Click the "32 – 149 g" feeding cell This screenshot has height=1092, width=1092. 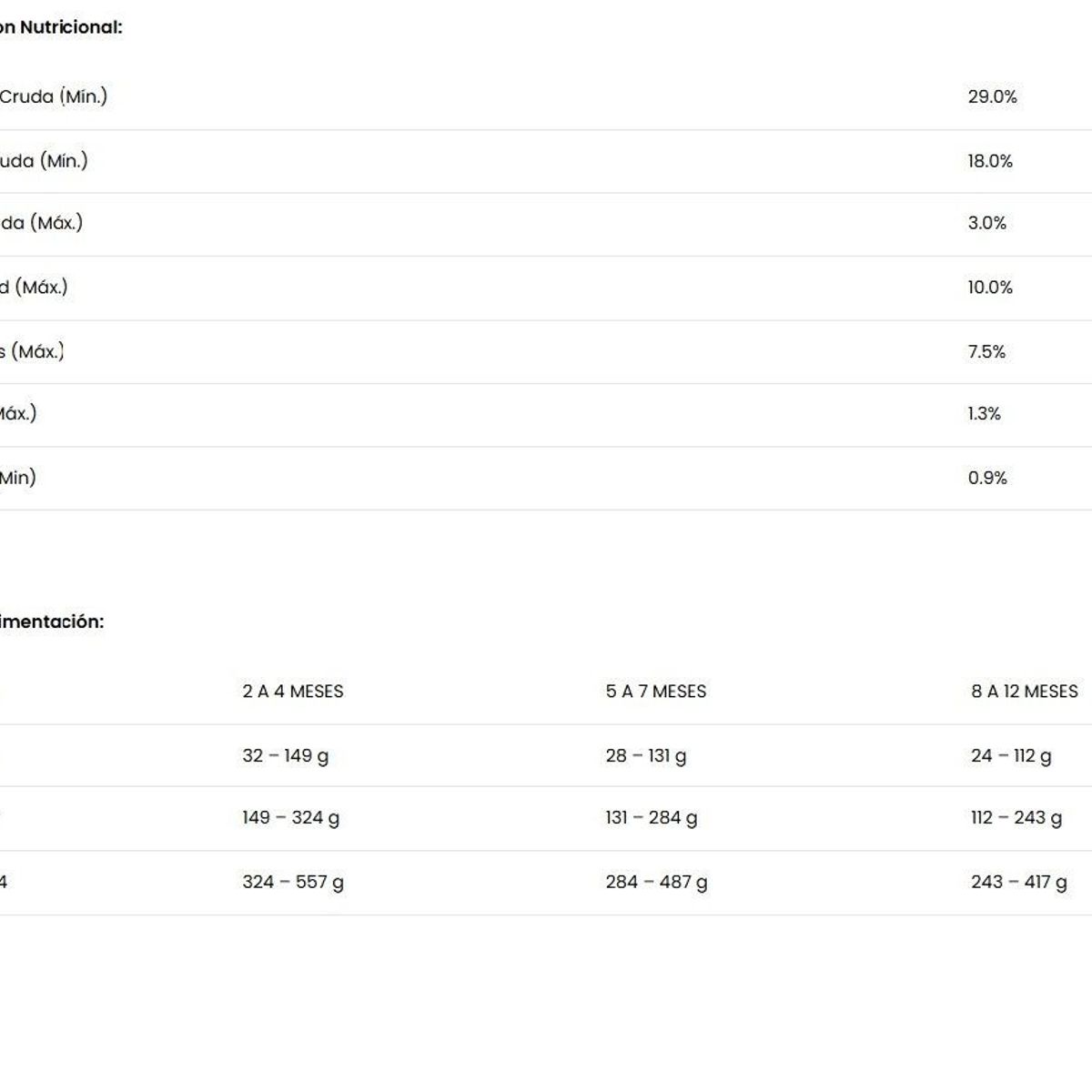click(286, 756)
